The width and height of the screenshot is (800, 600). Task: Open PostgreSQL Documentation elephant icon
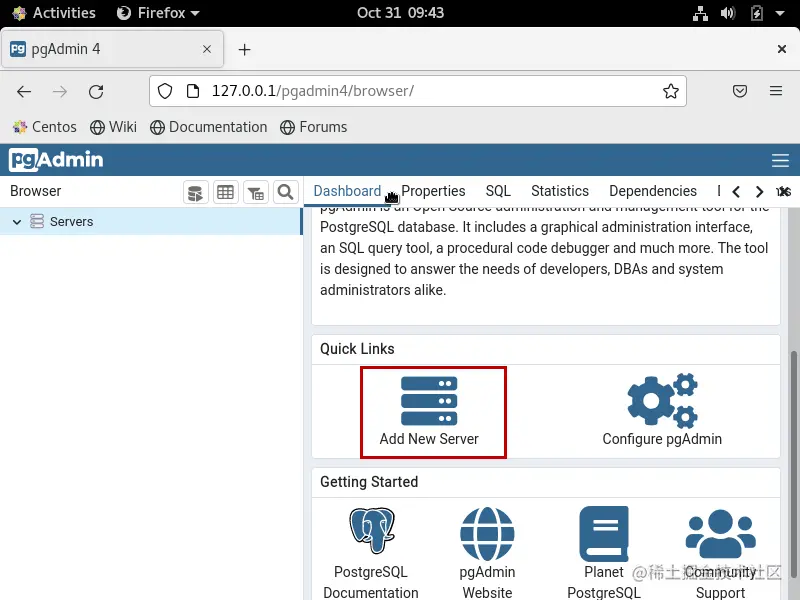point(371,531)
